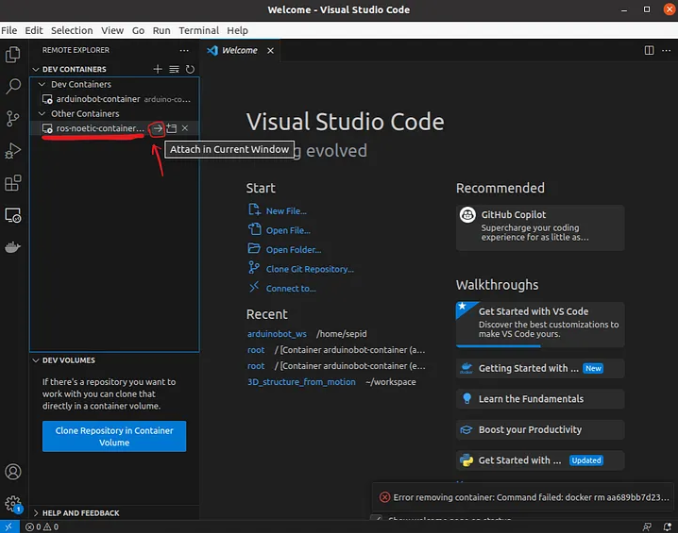Open the Remote Explorer icon
The height and width of the screenshot is (533, 678).
(x=13, y=215)
